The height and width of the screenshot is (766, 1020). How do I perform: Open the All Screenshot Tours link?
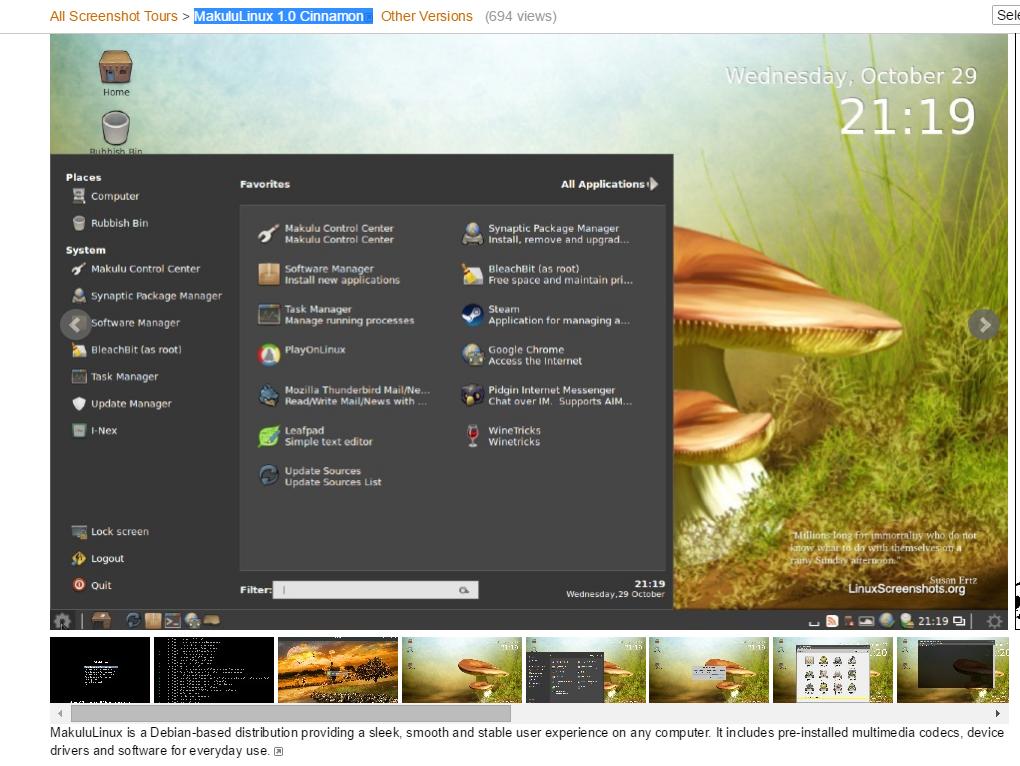[x=114, y=16]
